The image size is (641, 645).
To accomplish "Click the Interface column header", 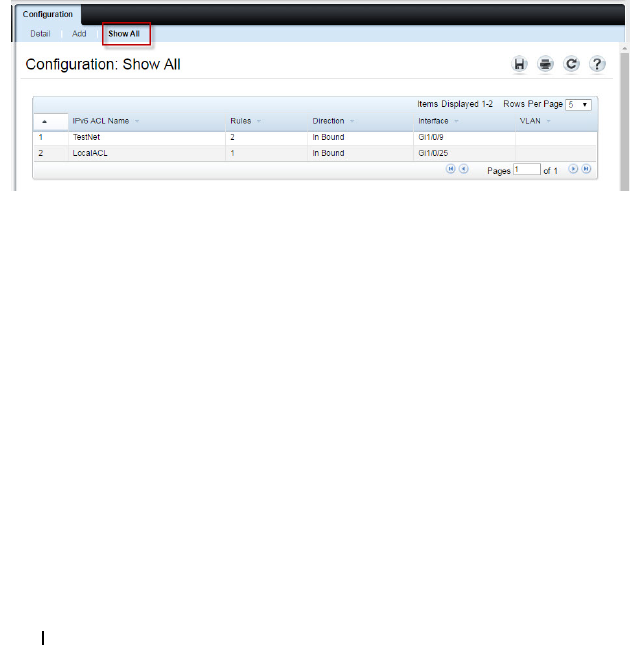I will pos(464,121).
